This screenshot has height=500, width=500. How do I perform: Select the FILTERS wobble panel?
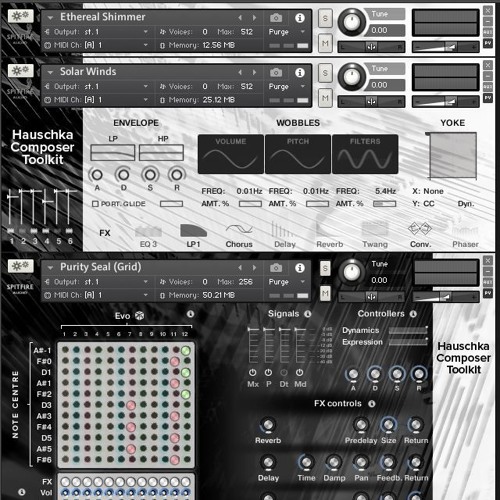click(365, 154)
